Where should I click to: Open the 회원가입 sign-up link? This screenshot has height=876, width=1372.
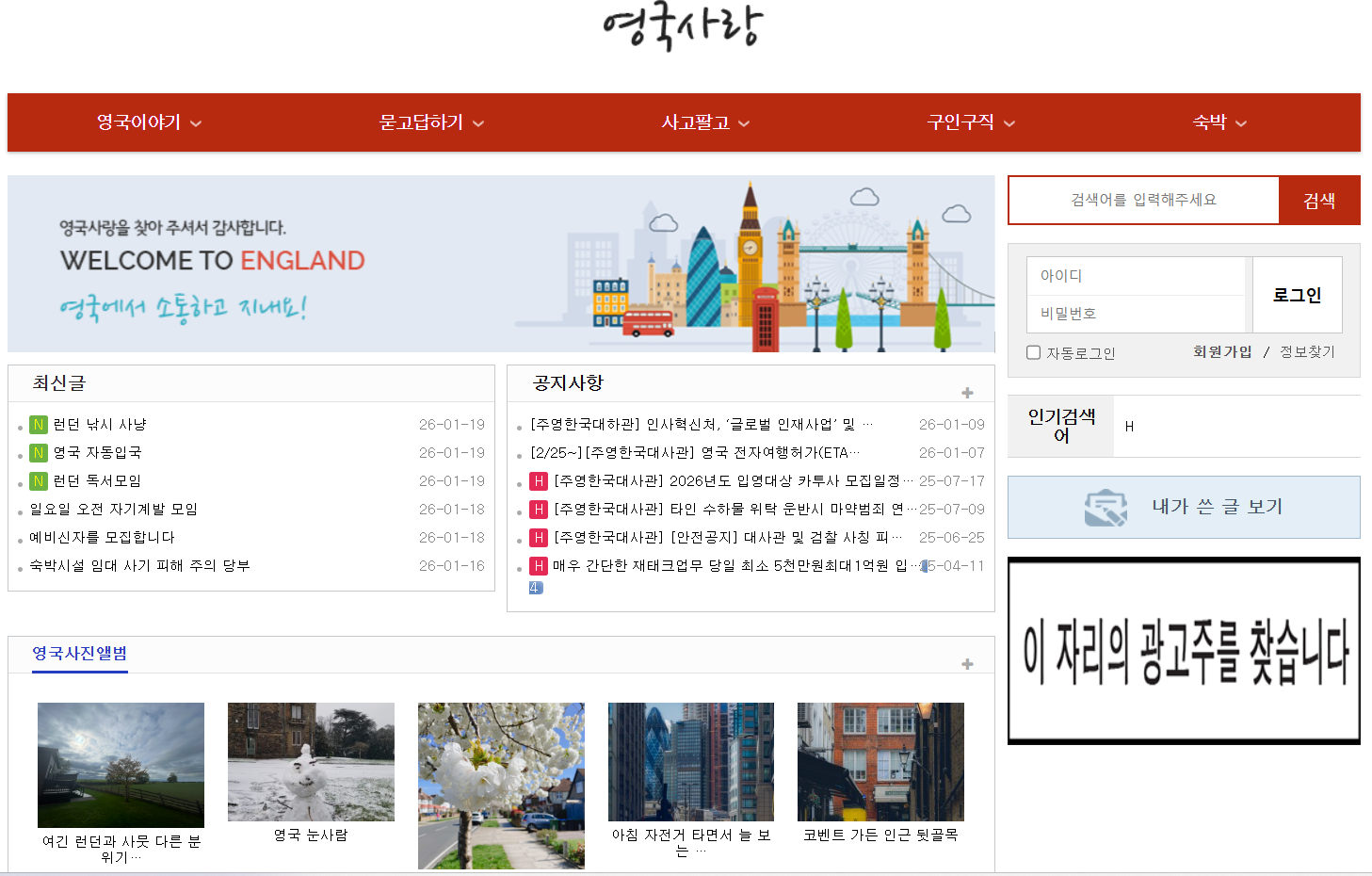point(1222,351)
